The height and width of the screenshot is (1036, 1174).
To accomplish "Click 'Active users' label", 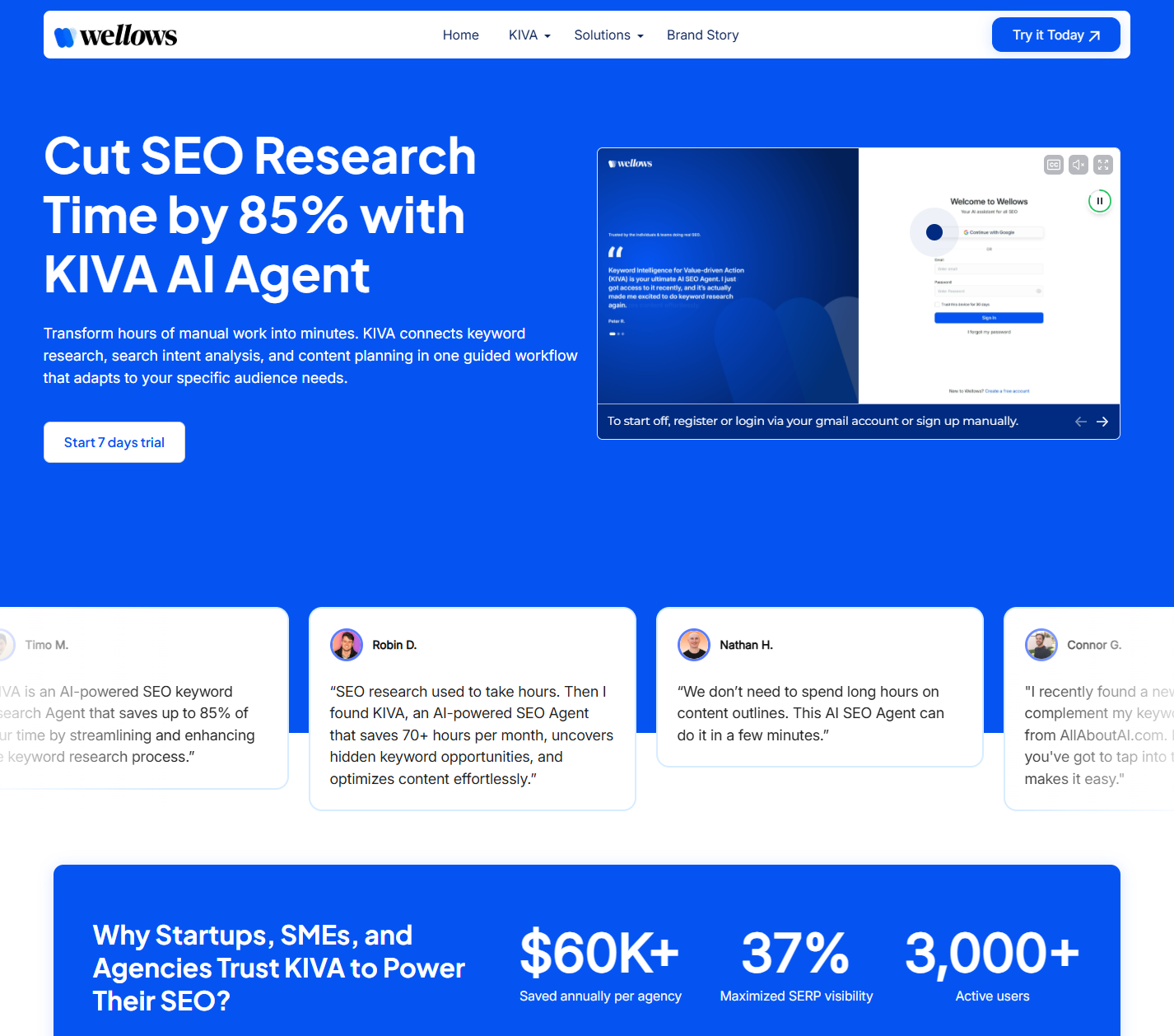I will click(992, 996).
